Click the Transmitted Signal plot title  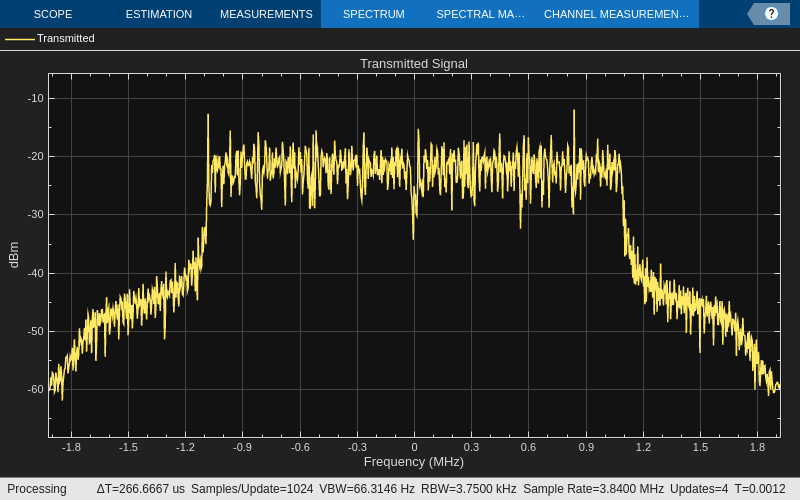[414, 63]
